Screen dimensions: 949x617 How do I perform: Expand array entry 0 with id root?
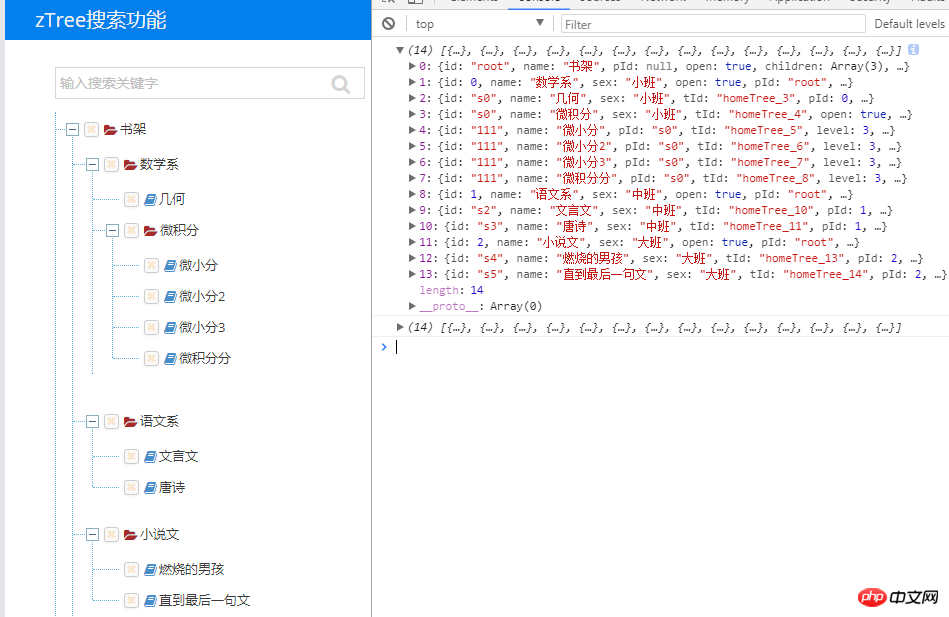coord(412,66)
